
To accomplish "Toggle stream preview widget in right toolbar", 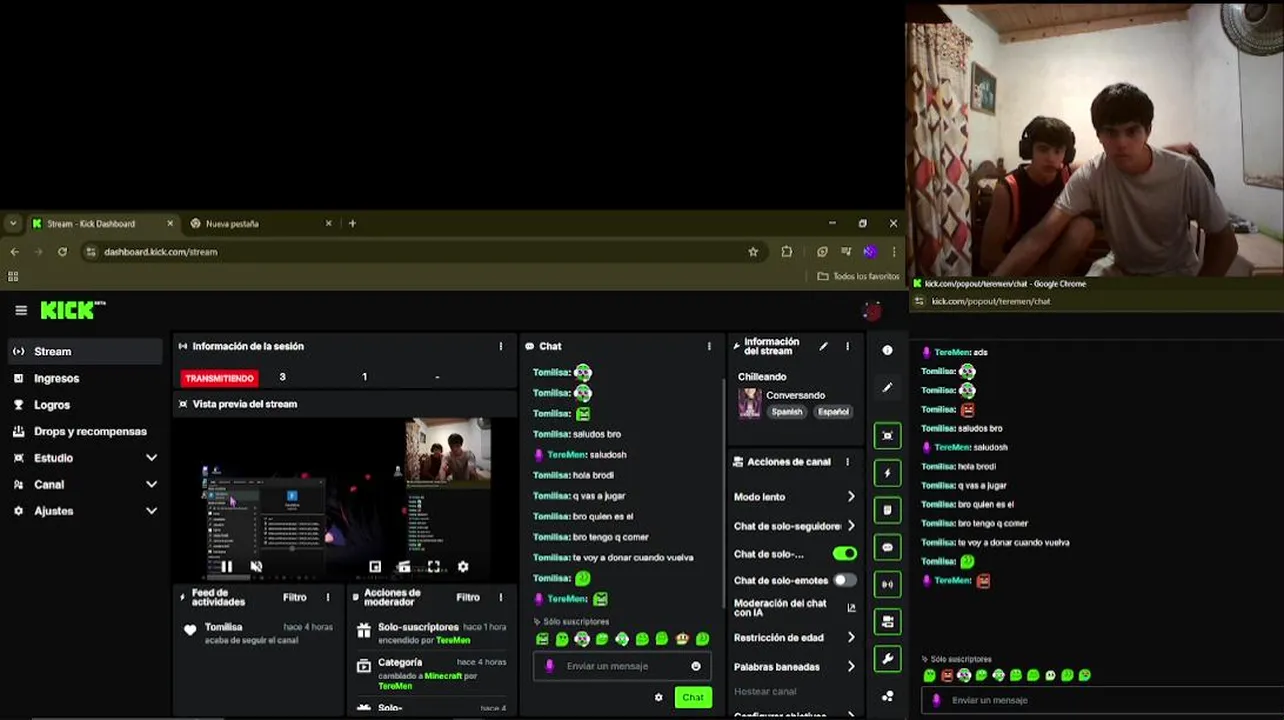I will [x=887, y=435].
